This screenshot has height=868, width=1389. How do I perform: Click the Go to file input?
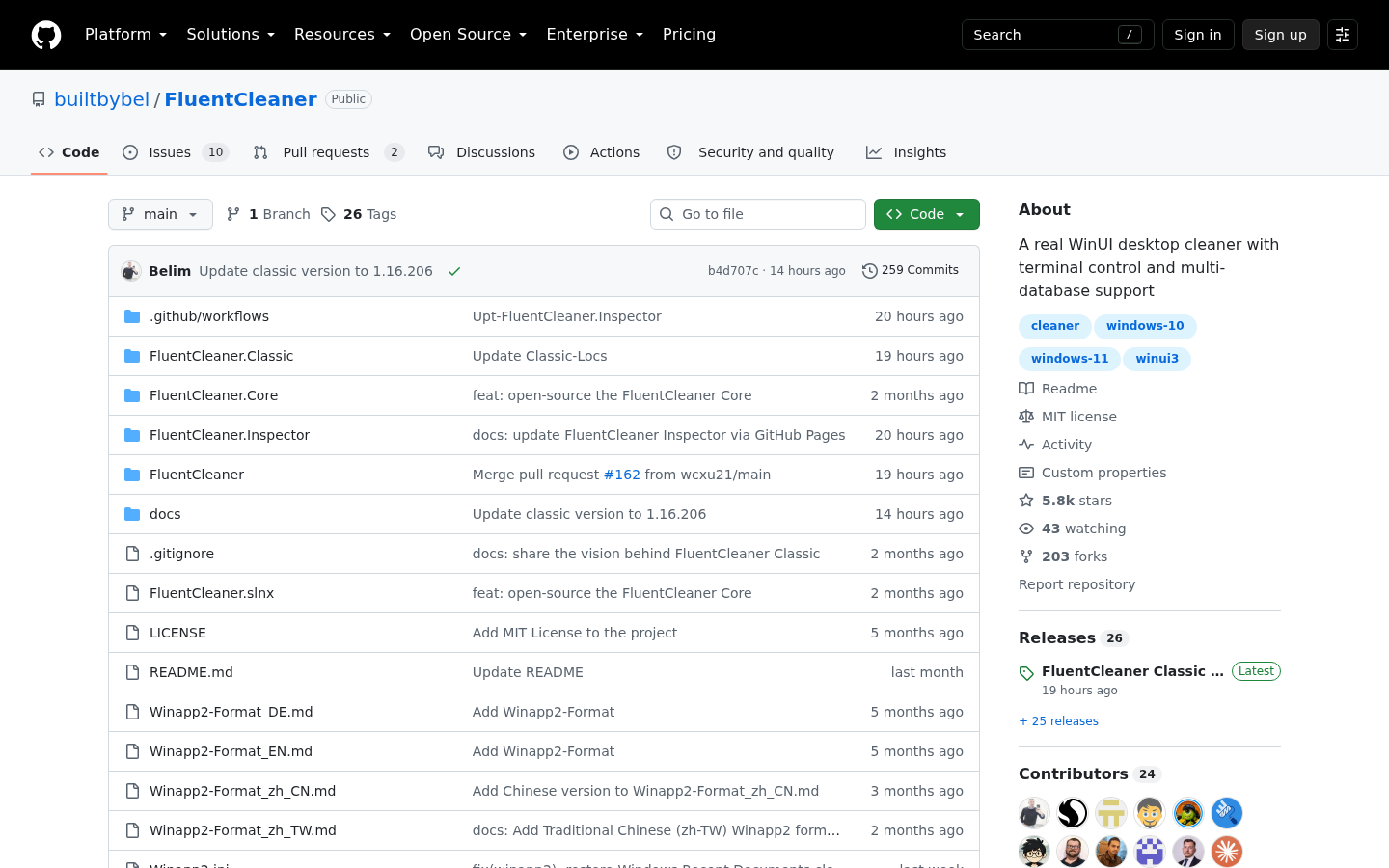(758, 214)
